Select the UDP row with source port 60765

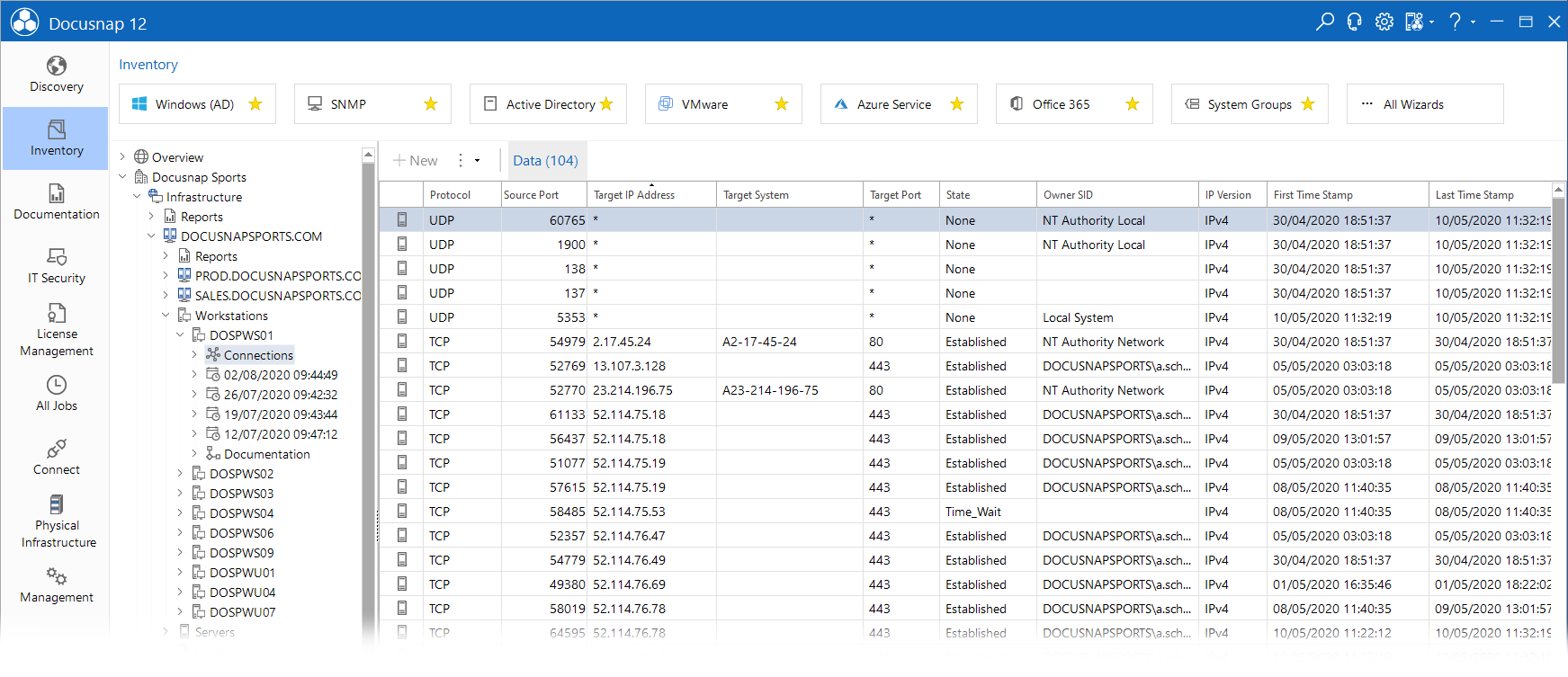tap(965, 220)
